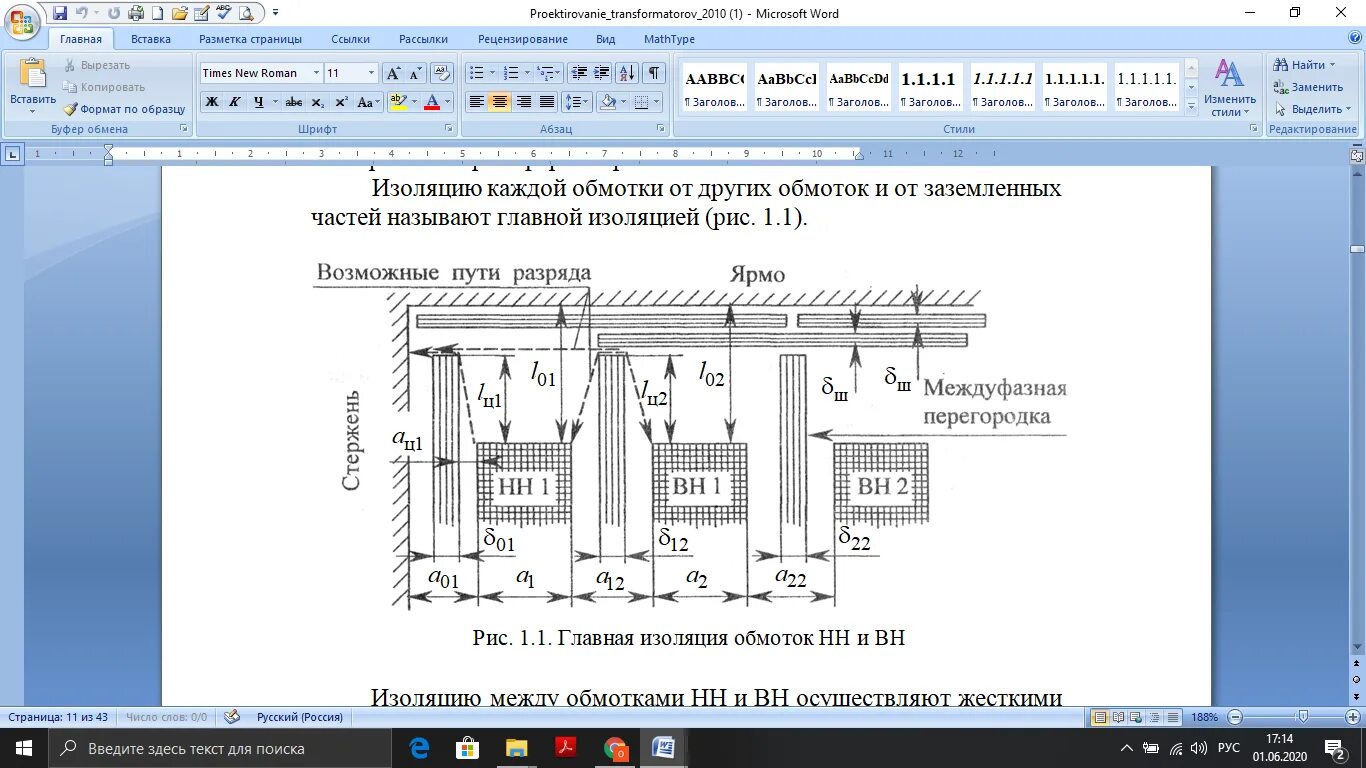This screenshot has width=1366, height=768.
Task: Set align text left
Action: (477, 102)
